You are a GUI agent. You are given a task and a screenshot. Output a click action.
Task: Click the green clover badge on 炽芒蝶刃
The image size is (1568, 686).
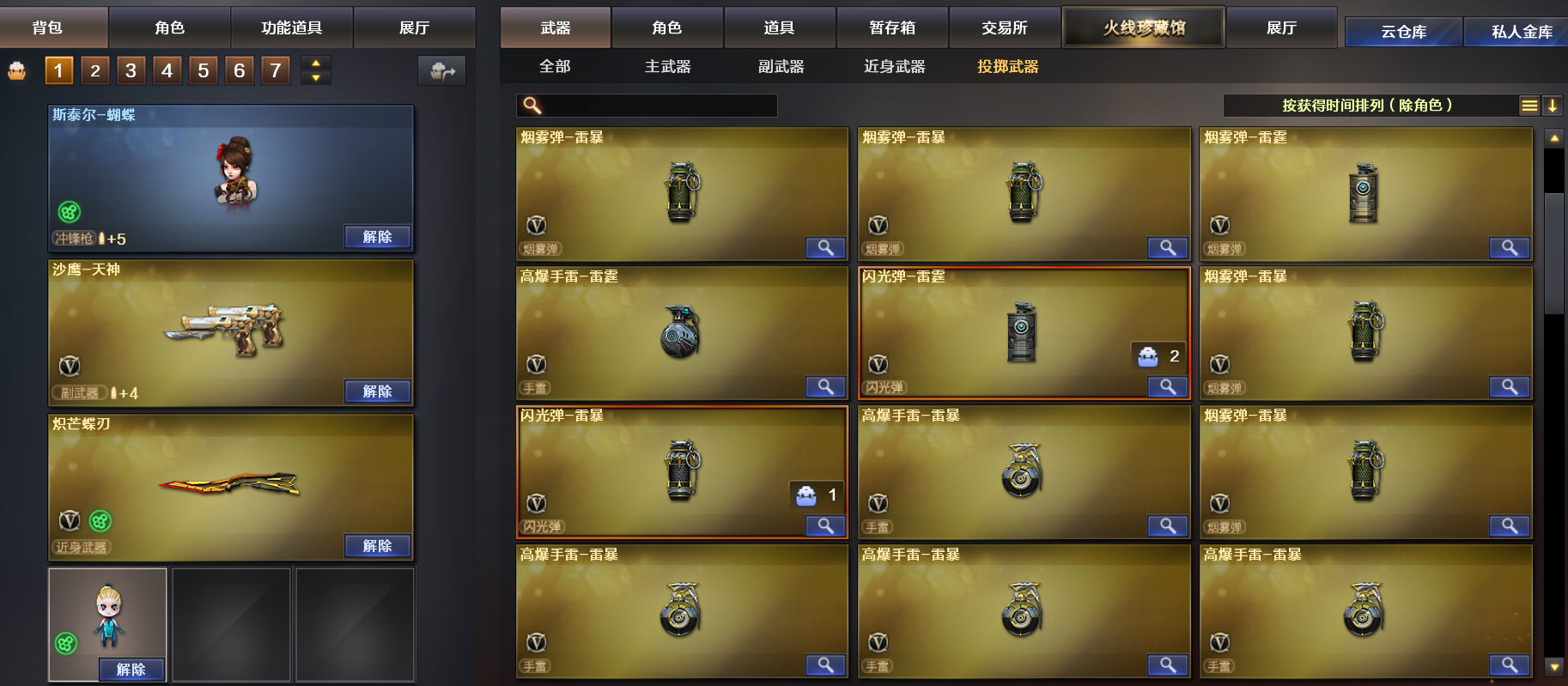100,520
